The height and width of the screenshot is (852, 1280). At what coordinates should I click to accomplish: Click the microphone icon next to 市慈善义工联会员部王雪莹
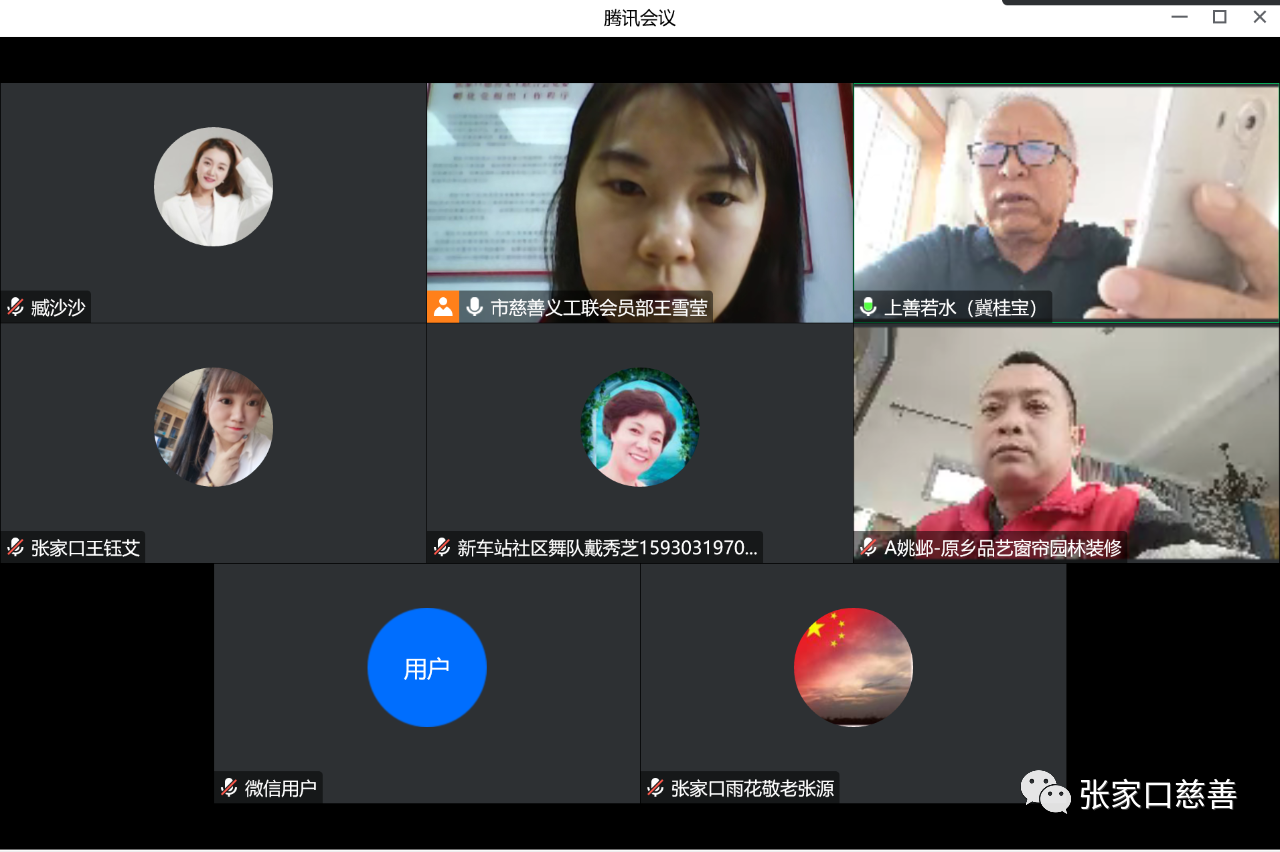point(474,307)
